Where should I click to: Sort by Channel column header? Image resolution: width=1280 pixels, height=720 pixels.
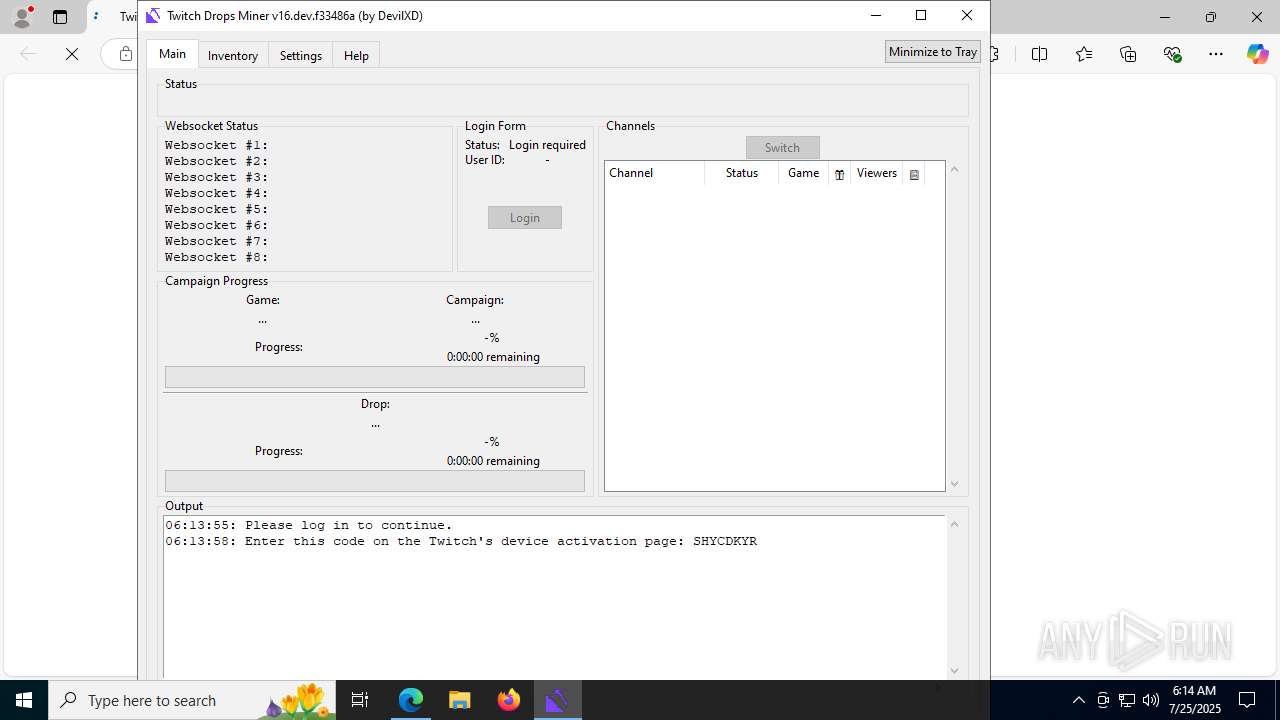[x=654, y=174]
